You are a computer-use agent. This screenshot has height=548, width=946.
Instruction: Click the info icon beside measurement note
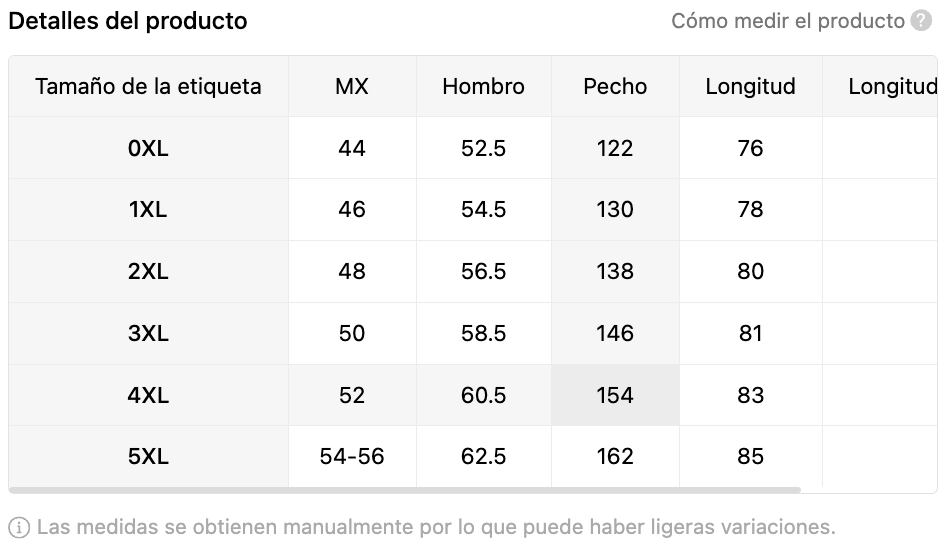point(19,527)
